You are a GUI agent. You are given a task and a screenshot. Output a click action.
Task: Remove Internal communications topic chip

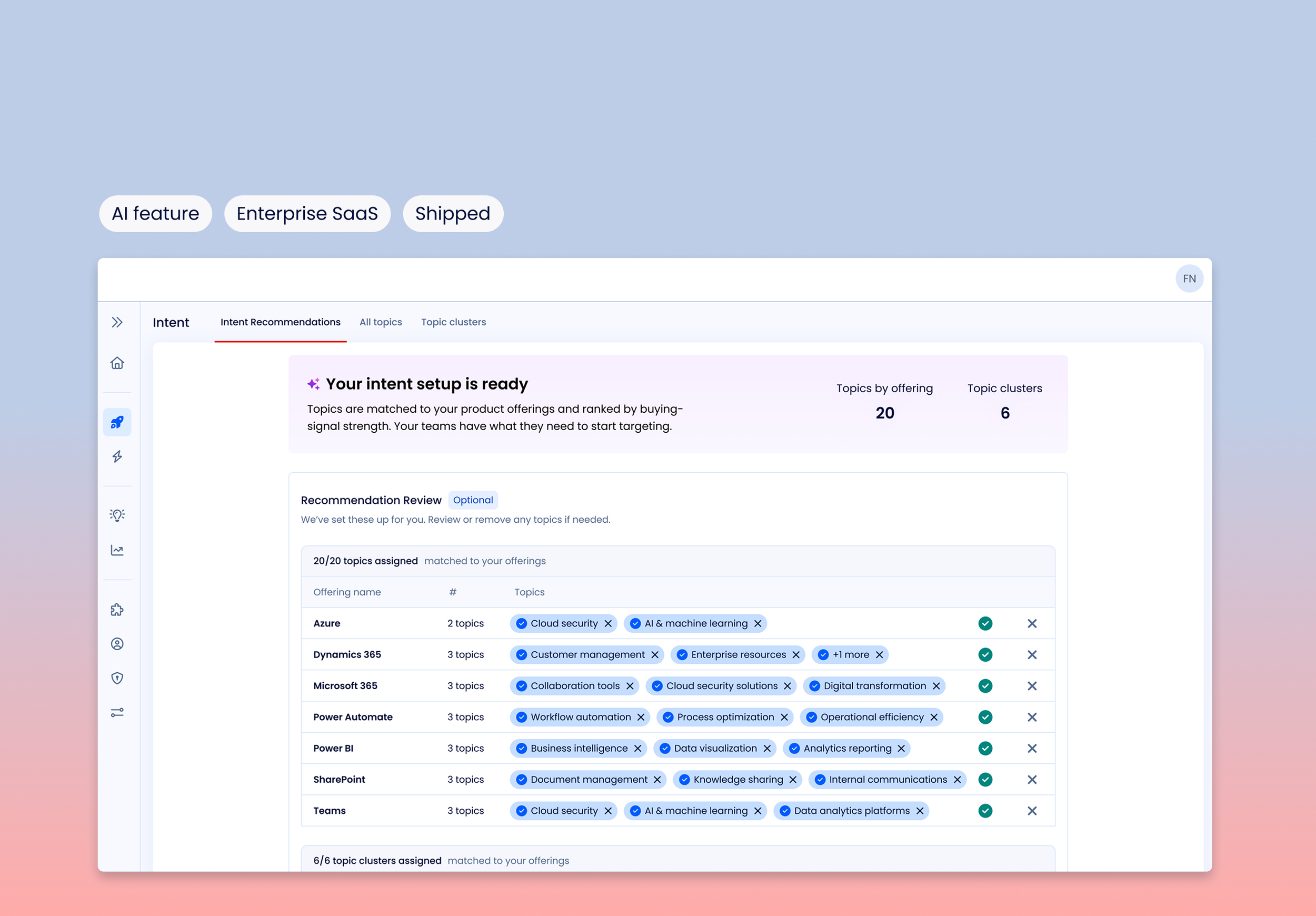[x=957, y=780]
